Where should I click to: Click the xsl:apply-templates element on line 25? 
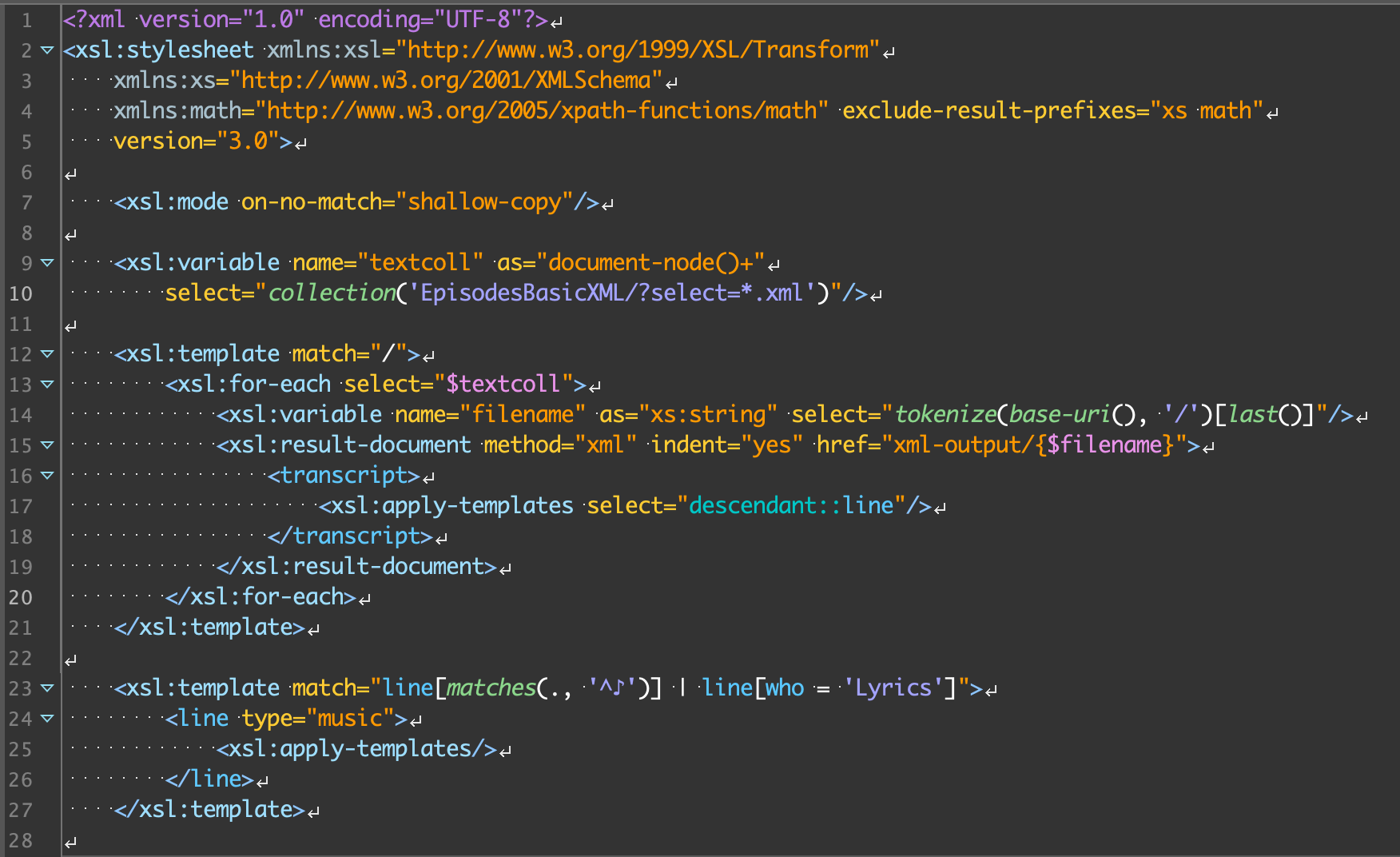pos(356,749)
